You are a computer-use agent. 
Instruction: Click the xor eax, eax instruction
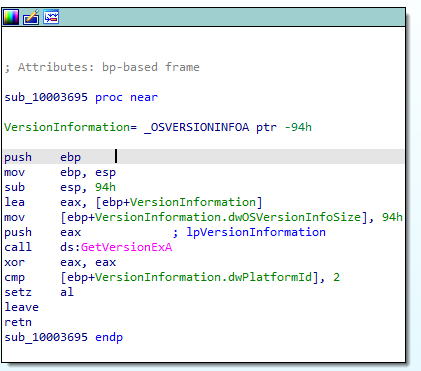[x=60, y=262]
